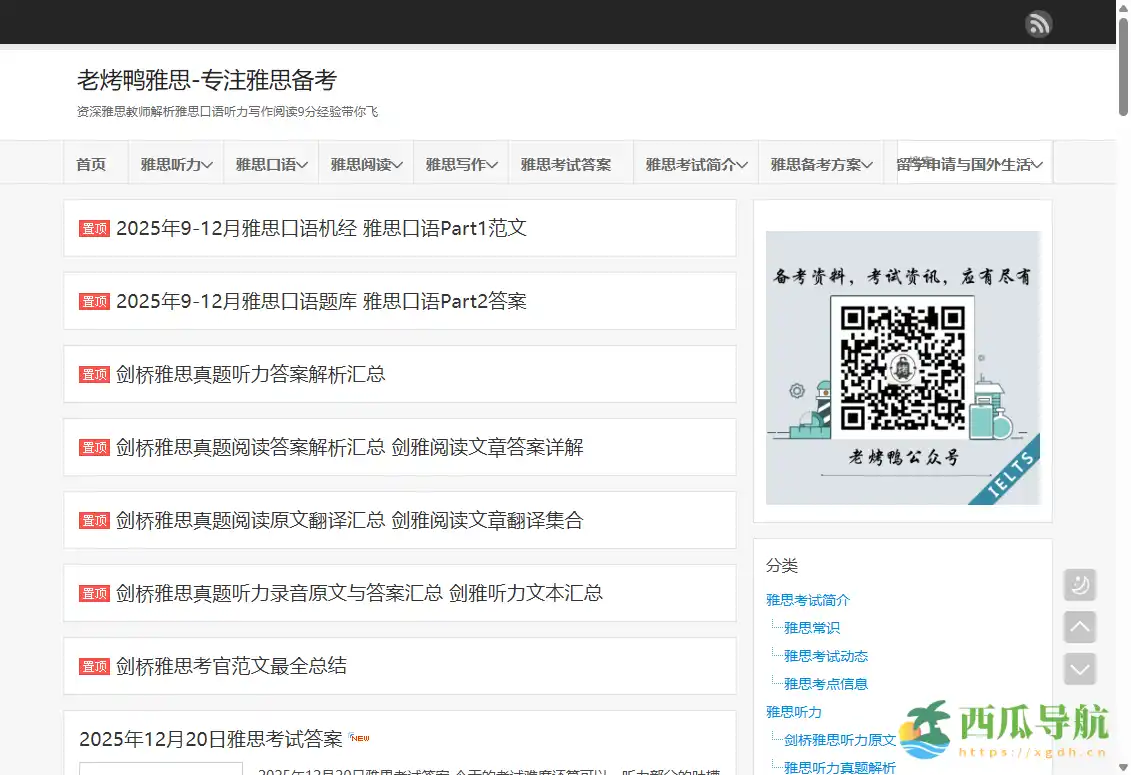Click the 置顶 badge on 剑桥雅思考官范文 post

tap(93, 665)
